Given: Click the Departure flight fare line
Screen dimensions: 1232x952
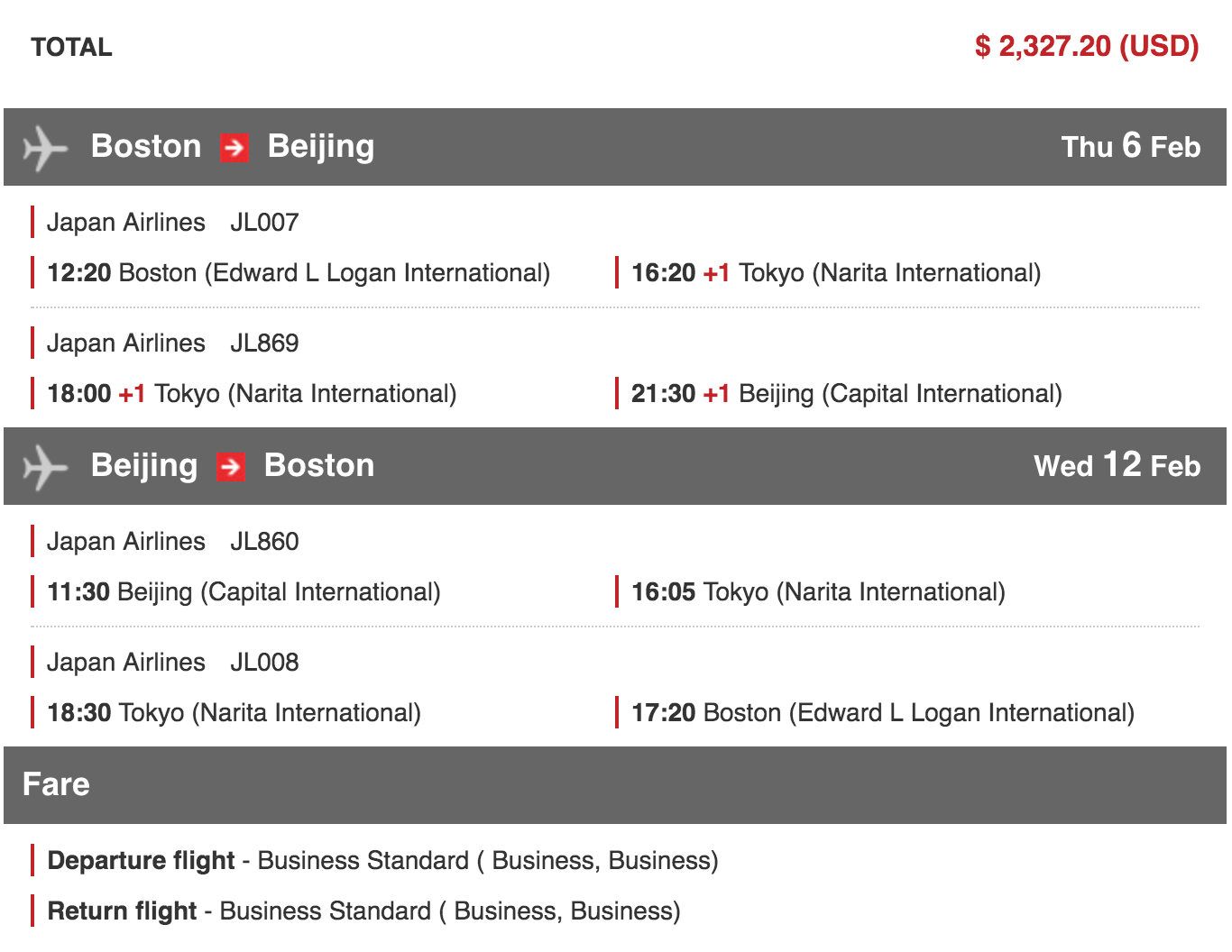Looking at the screenshot, I should (x=382, y=860).
